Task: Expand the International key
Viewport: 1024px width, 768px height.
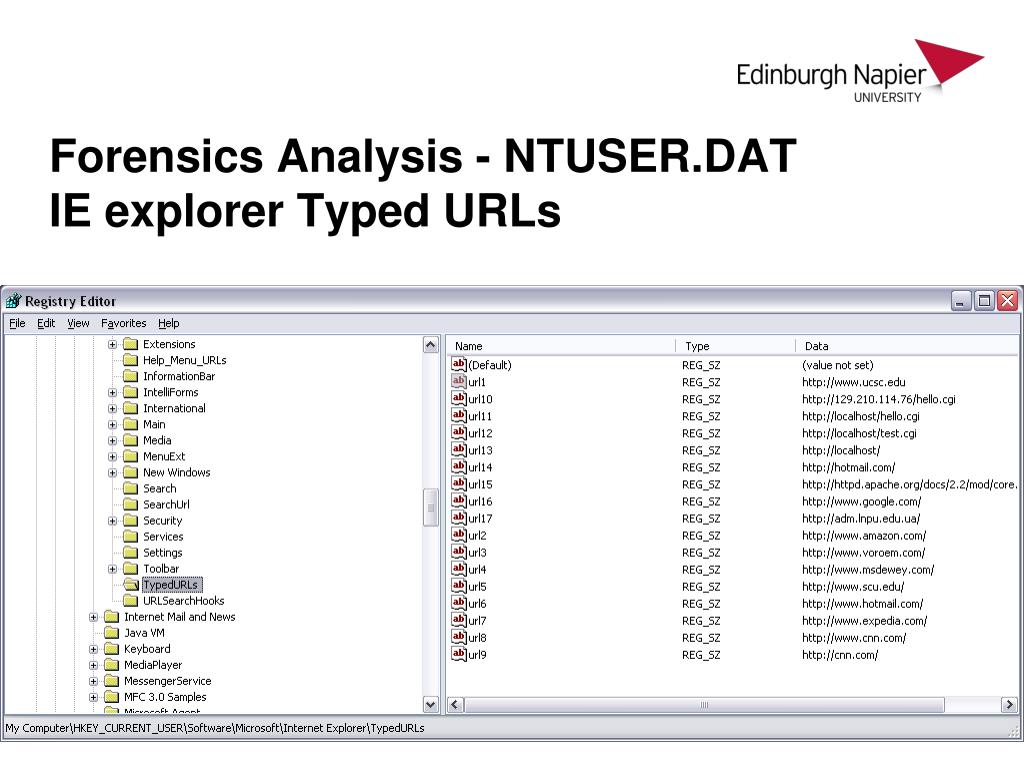Action: 112,409
